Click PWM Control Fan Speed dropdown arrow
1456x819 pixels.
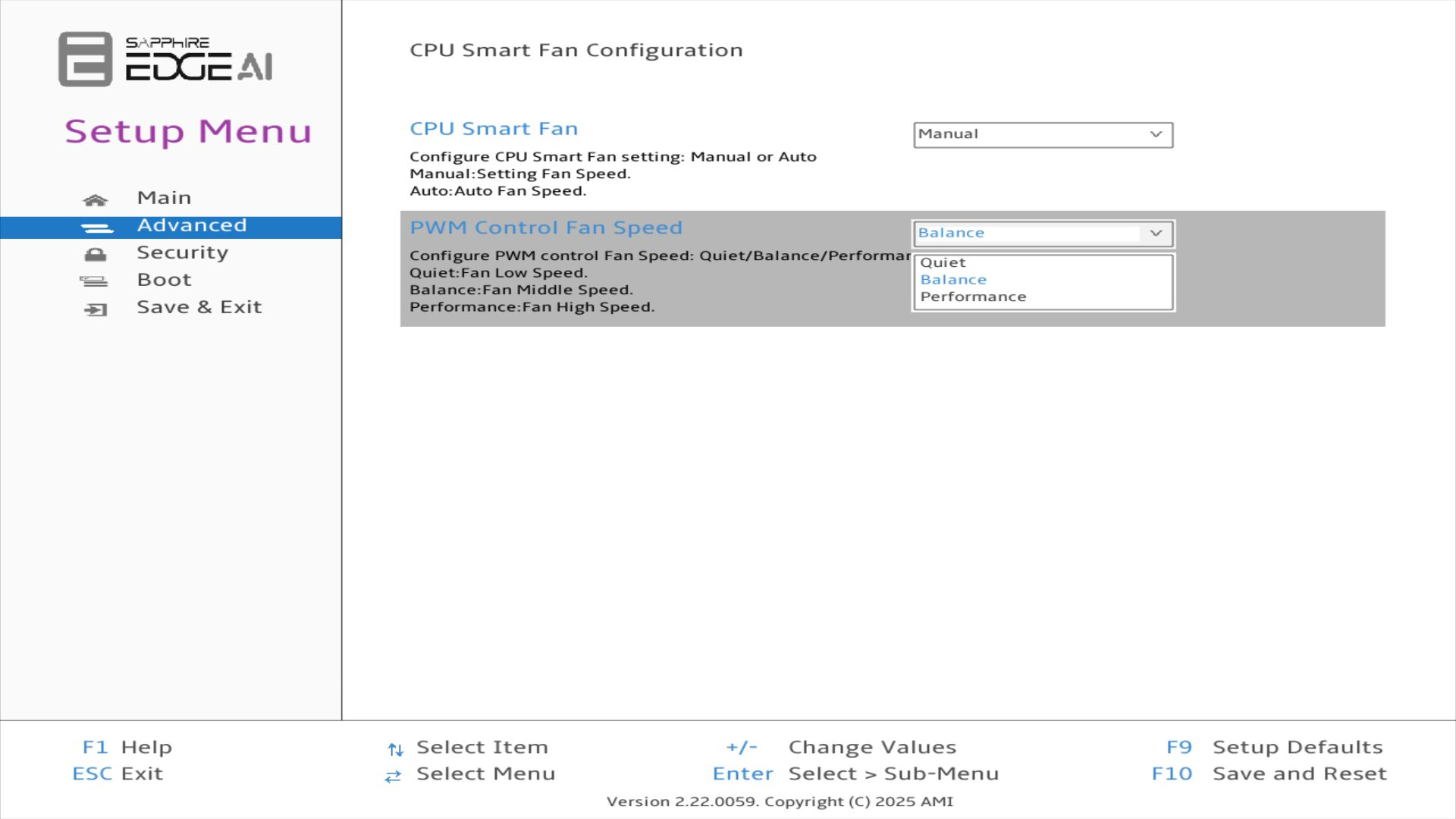coord(1155,234)
